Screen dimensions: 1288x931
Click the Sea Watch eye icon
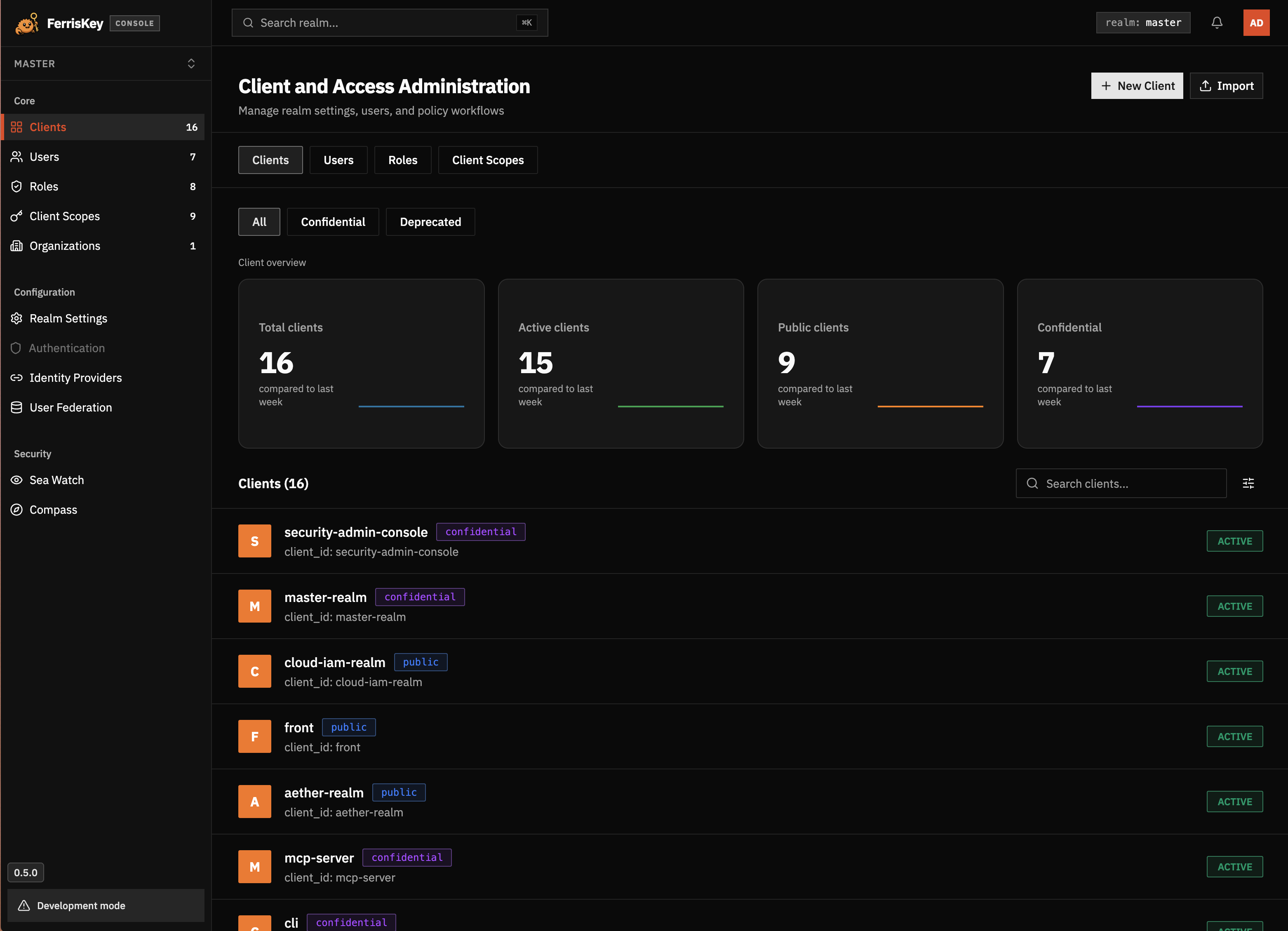pyautogui.click(x=16, y=480)
